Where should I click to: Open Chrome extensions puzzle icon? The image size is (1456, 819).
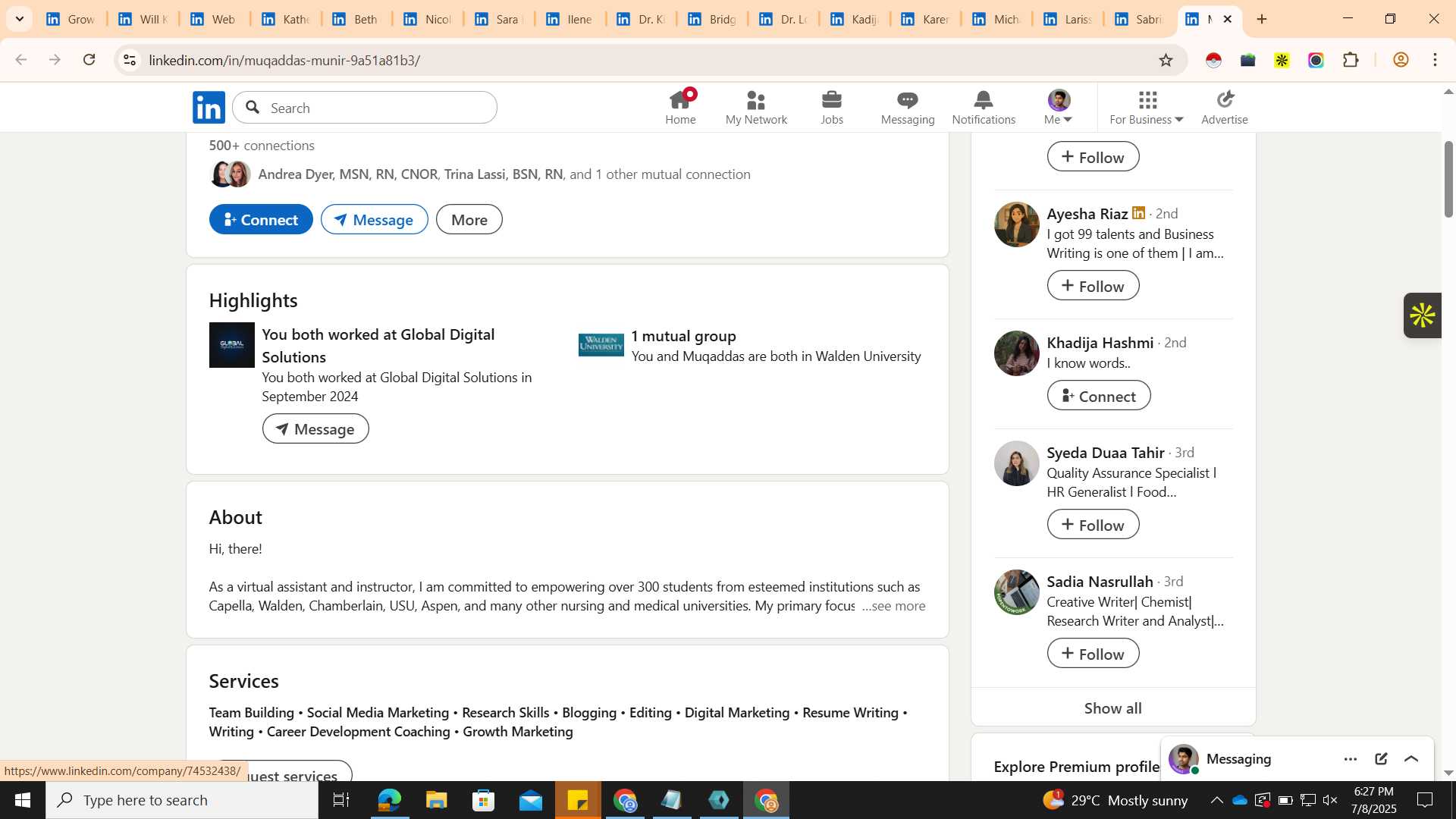tap(1351, 60)
